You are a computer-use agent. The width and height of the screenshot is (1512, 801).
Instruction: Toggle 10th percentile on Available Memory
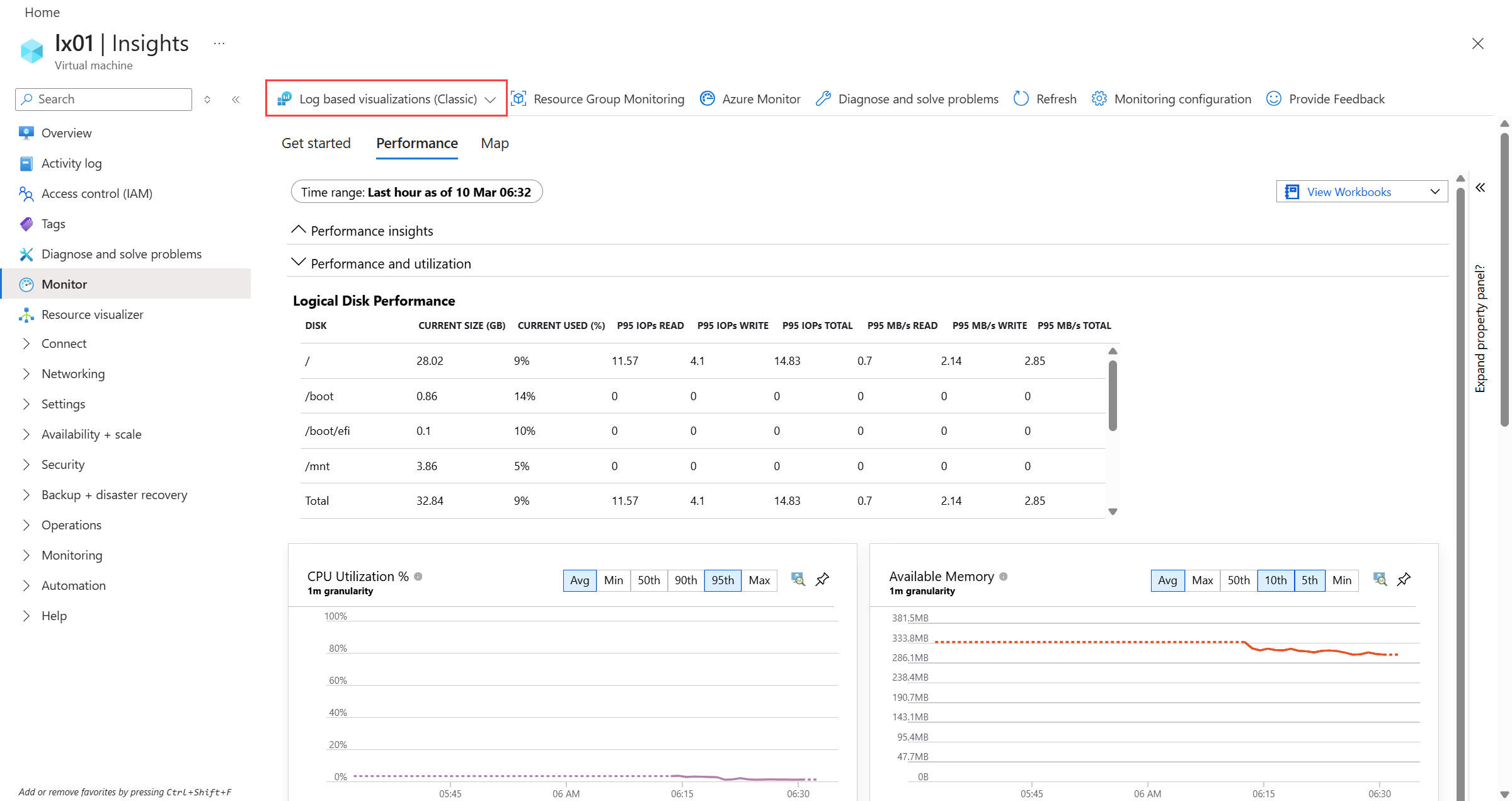click(1275, 580)
